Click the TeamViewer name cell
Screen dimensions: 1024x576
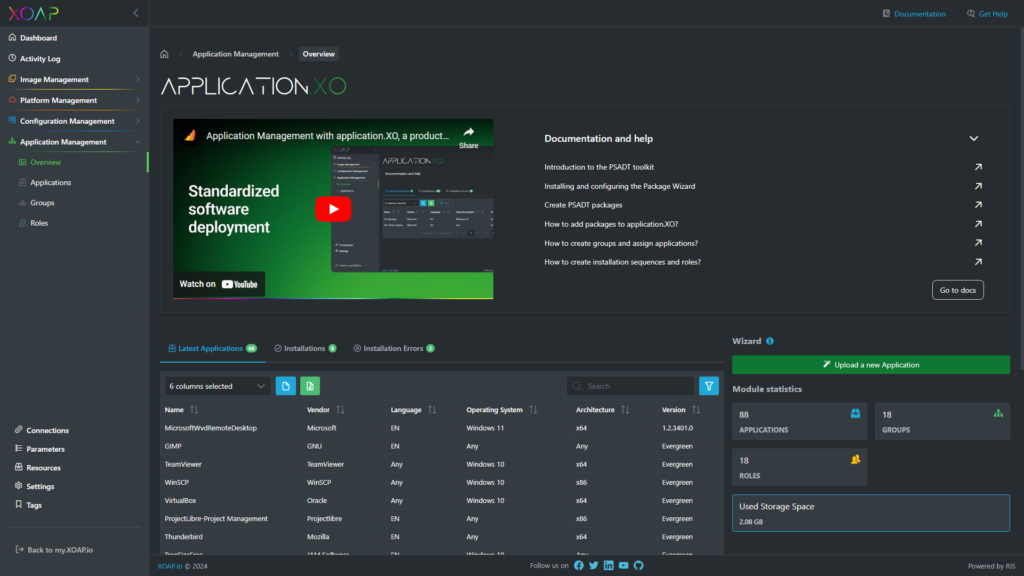(x=183, y=464)
